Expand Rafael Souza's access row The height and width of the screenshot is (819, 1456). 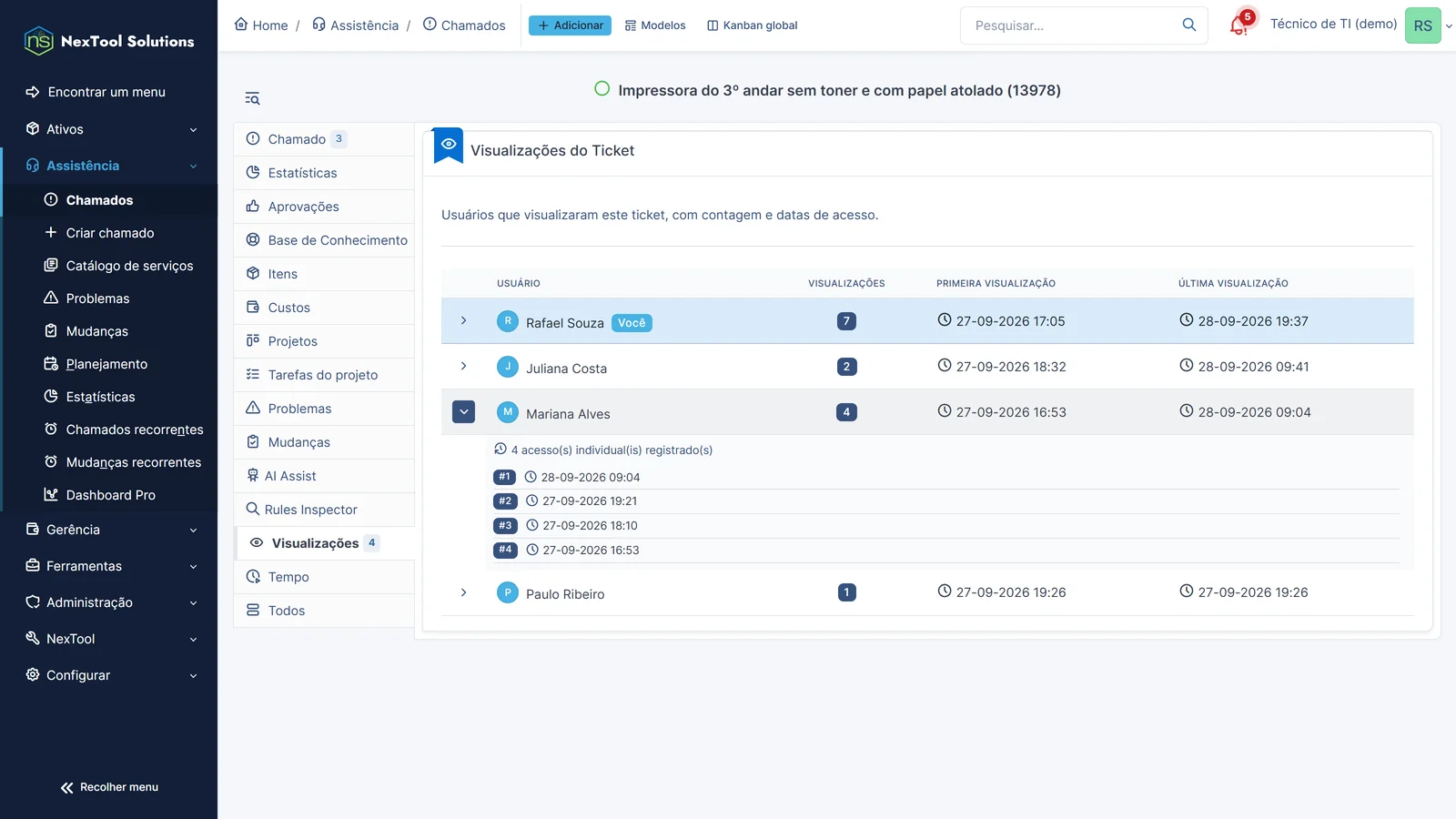463,321
